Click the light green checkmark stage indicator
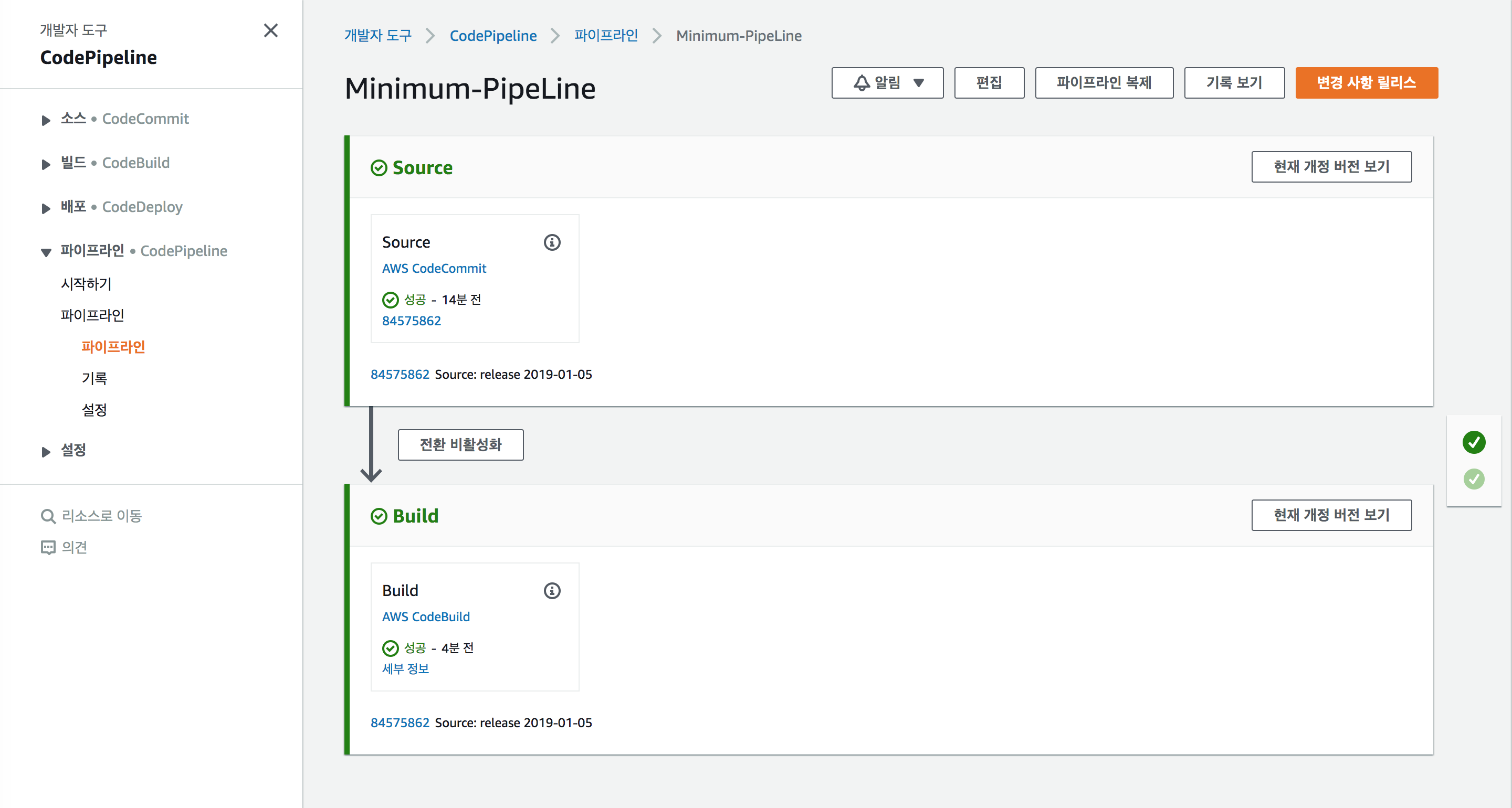This screenshot has width=1512, height=808. click(1473, 480)
